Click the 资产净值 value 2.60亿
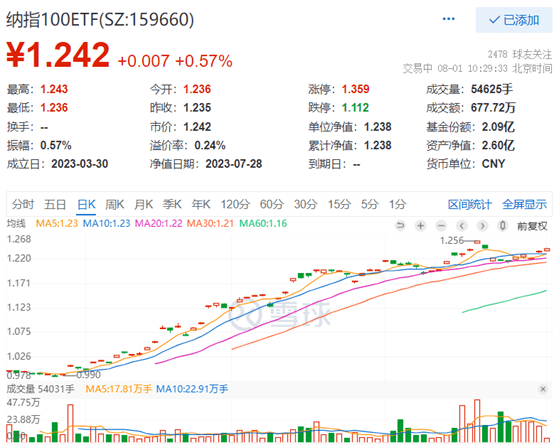The height and width of the screenshot is (445, 554). point(498,145)
